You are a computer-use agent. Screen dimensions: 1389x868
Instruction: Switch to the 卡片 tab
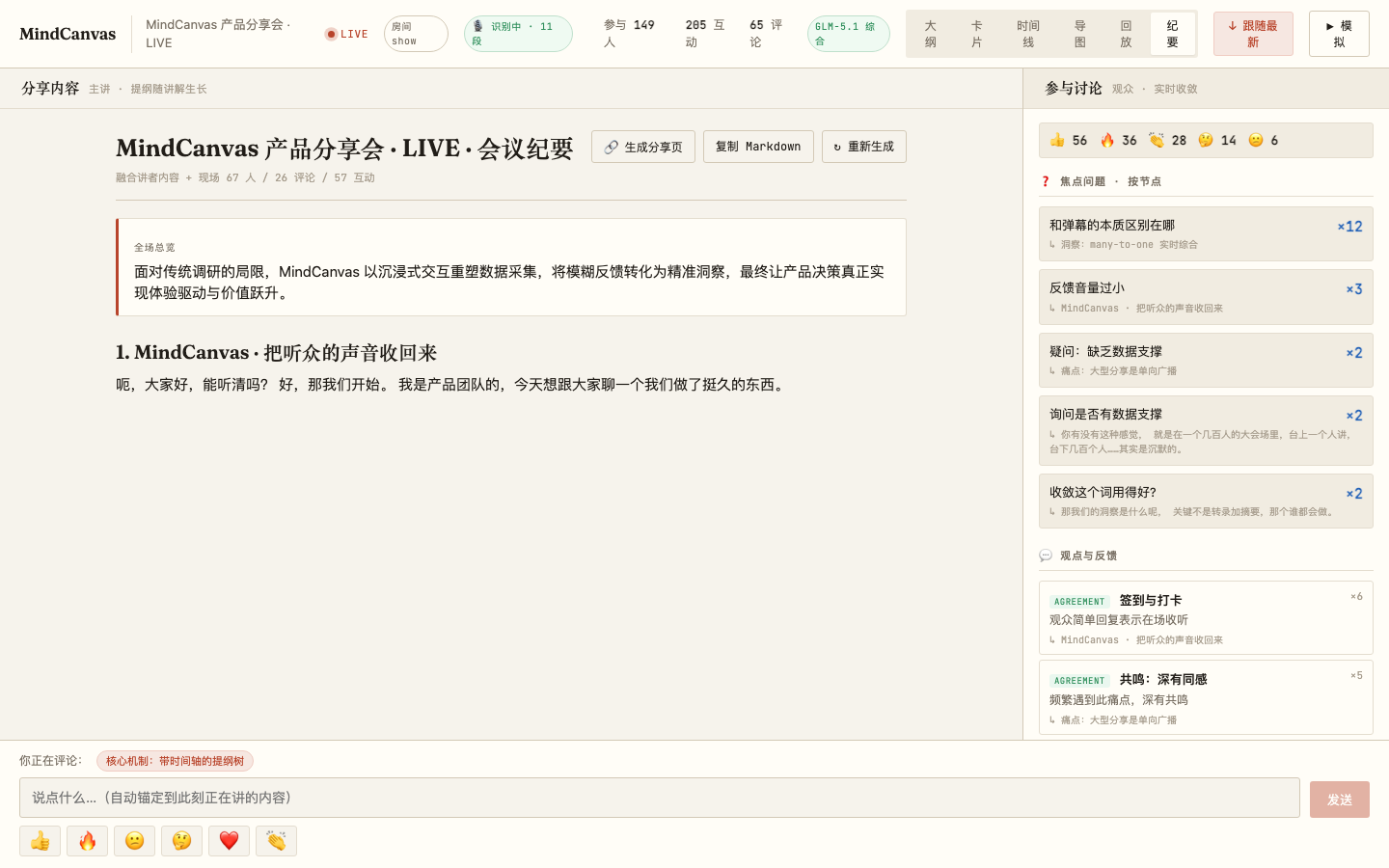(x=977, y=34)
